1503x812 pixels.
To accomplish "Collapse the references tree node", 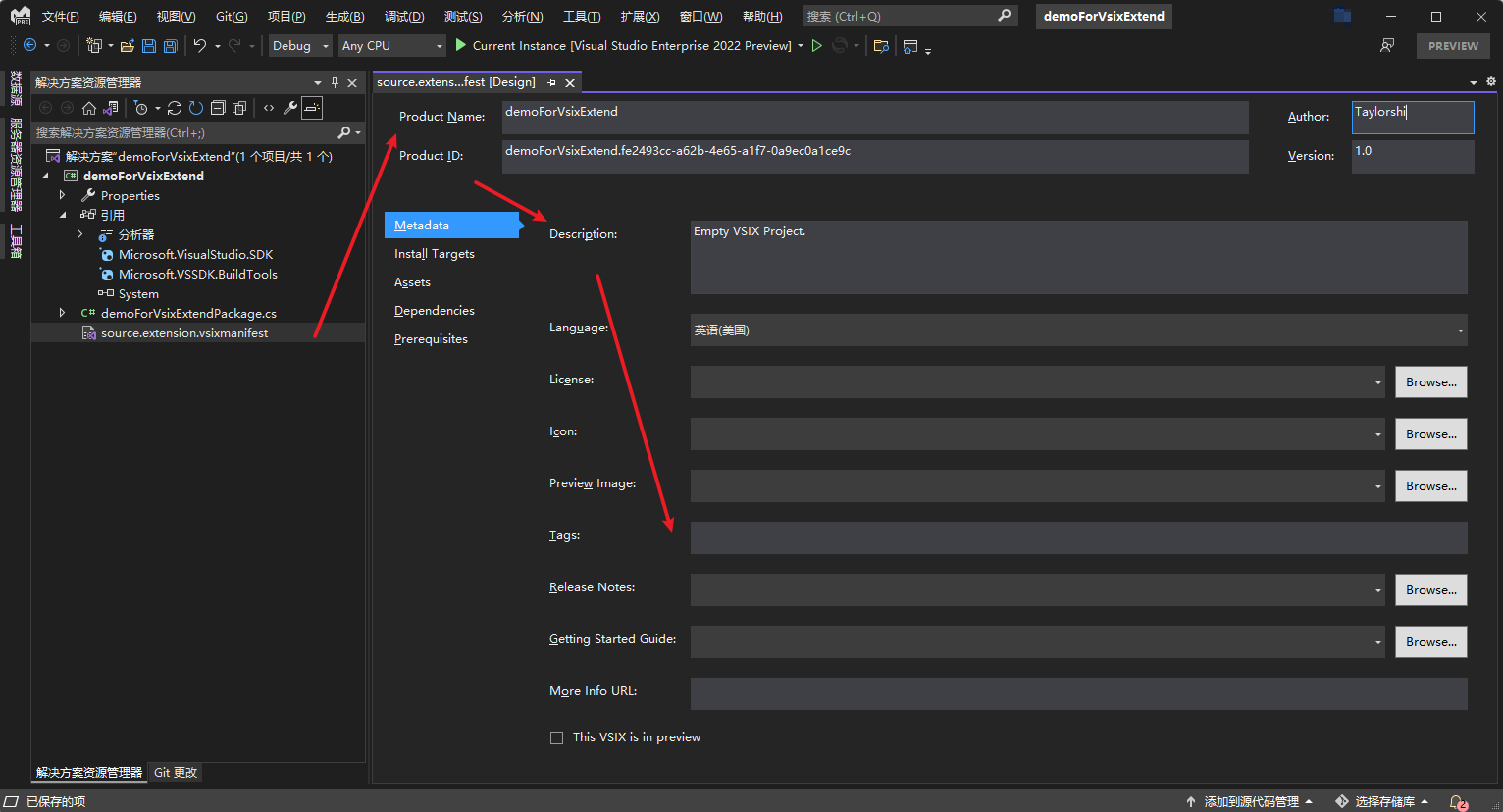I will coord(63,215).
